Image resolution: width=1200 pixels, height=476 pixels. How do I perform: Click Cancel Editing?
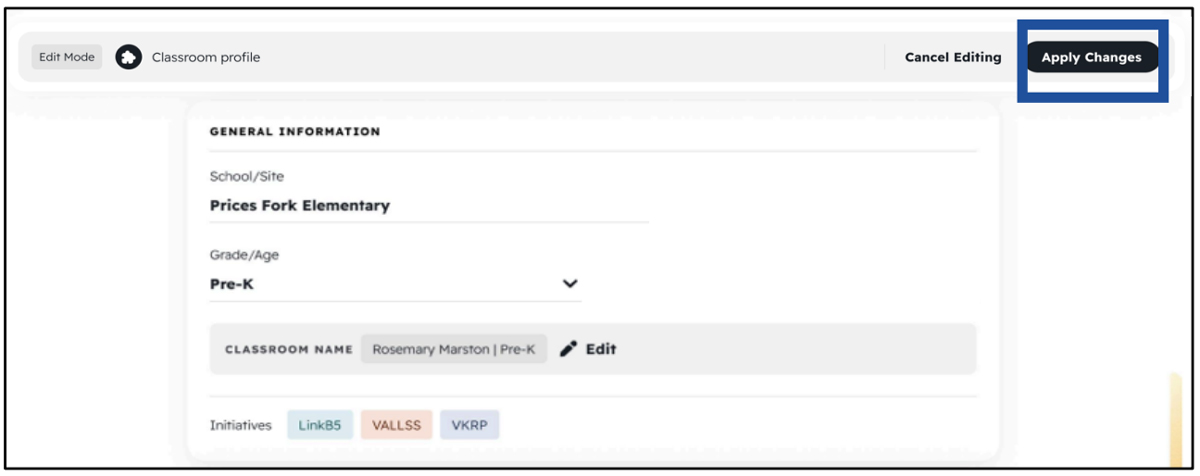click(953, 57)
